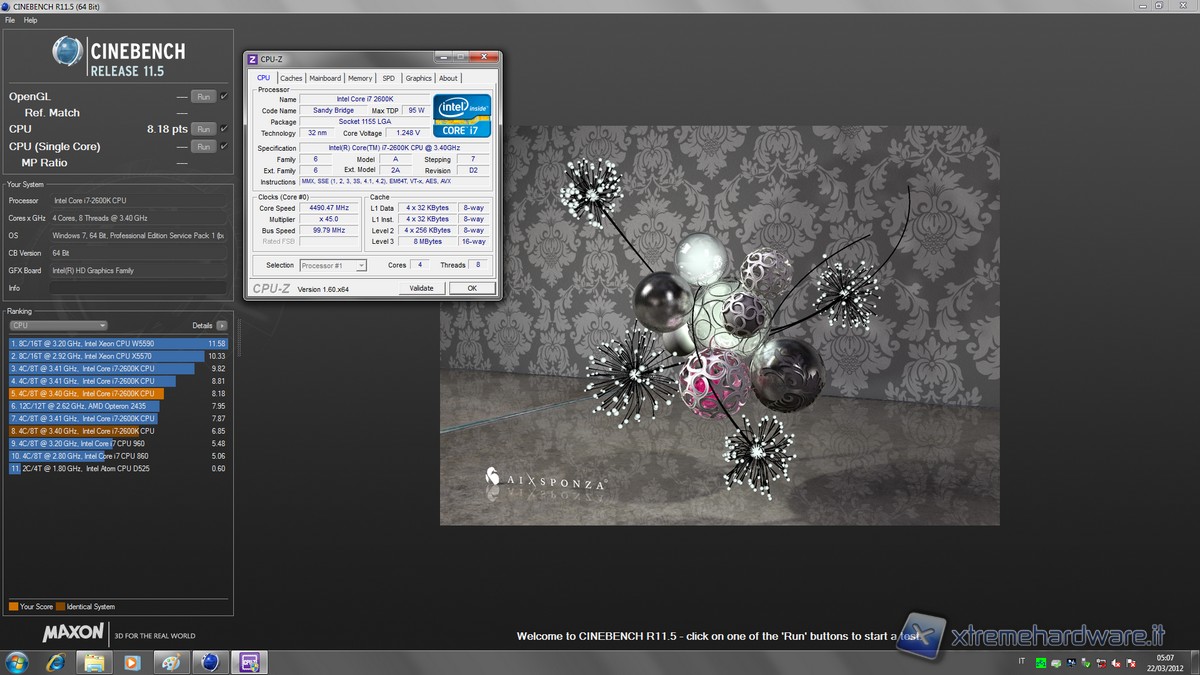Open the Ranking CPU dropdown
Viewport: 1200px width, 675px height.
click(x=58, y=325)
